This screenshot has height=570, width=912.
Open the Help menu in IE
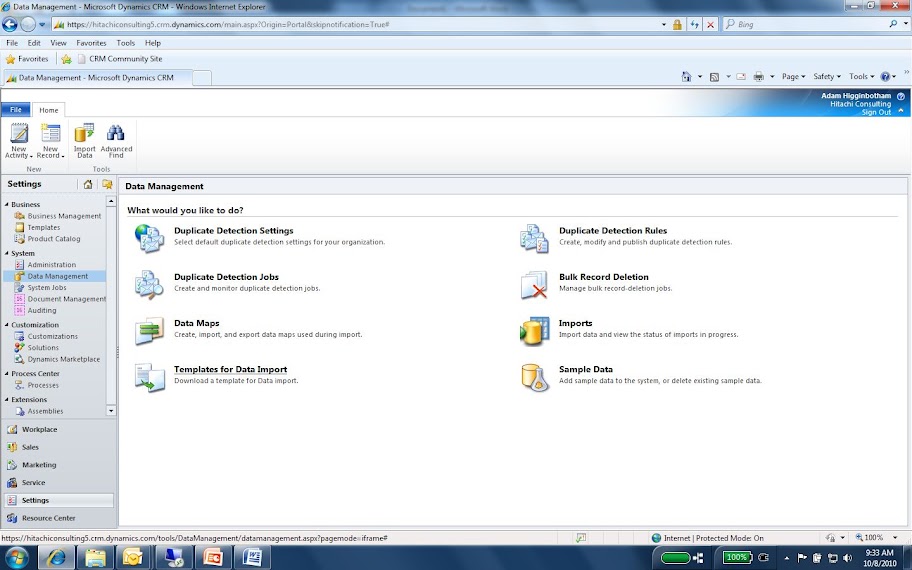(x=153, y=43)
